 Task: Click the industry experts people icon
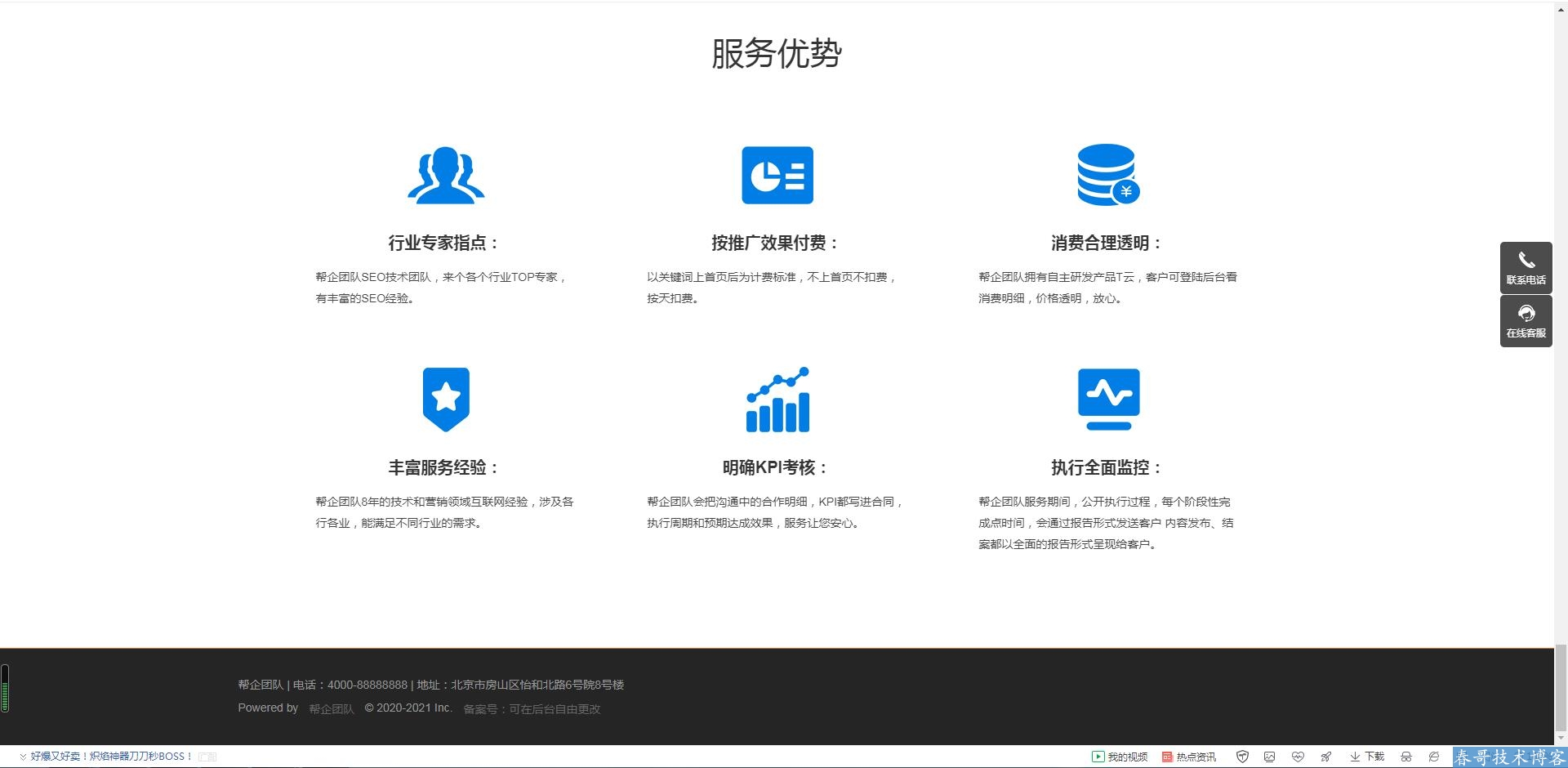pyautogui.click(x=446, y=175)
